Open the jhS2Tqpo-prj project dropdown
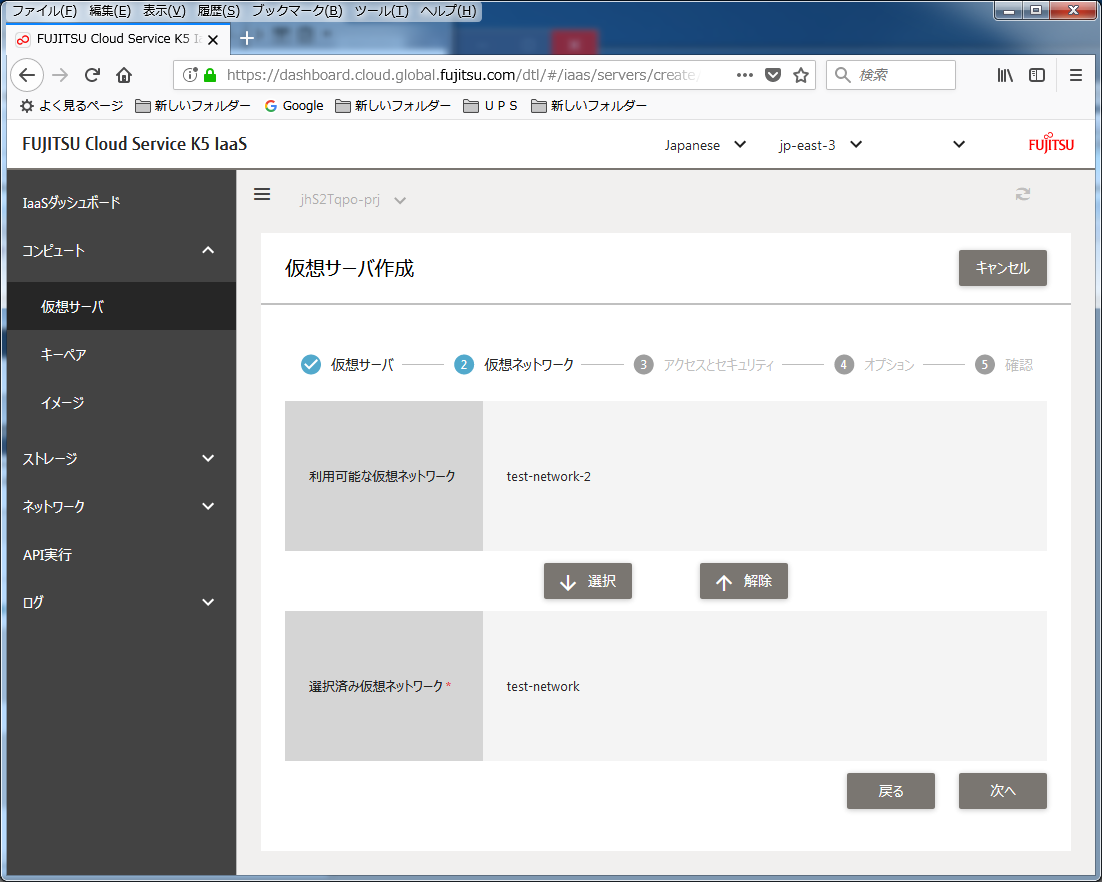The image size is (1102, 882). pyautogui.click(x=353, y=200)
